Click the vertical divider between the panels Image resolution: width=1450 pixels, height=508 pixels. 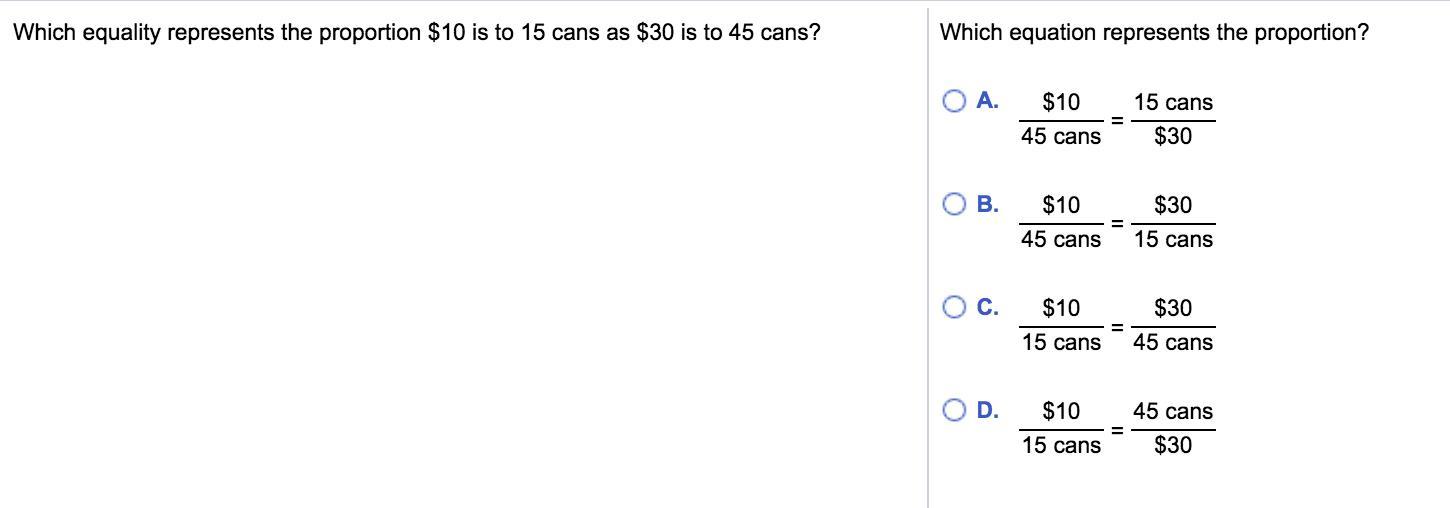(x=927, y=258)
